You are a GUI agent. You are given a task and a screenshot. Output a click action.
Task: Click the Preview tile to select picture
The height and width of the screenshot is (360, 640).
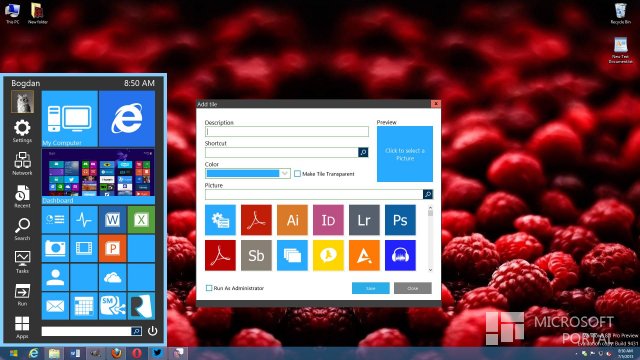[x=405, y=154]
